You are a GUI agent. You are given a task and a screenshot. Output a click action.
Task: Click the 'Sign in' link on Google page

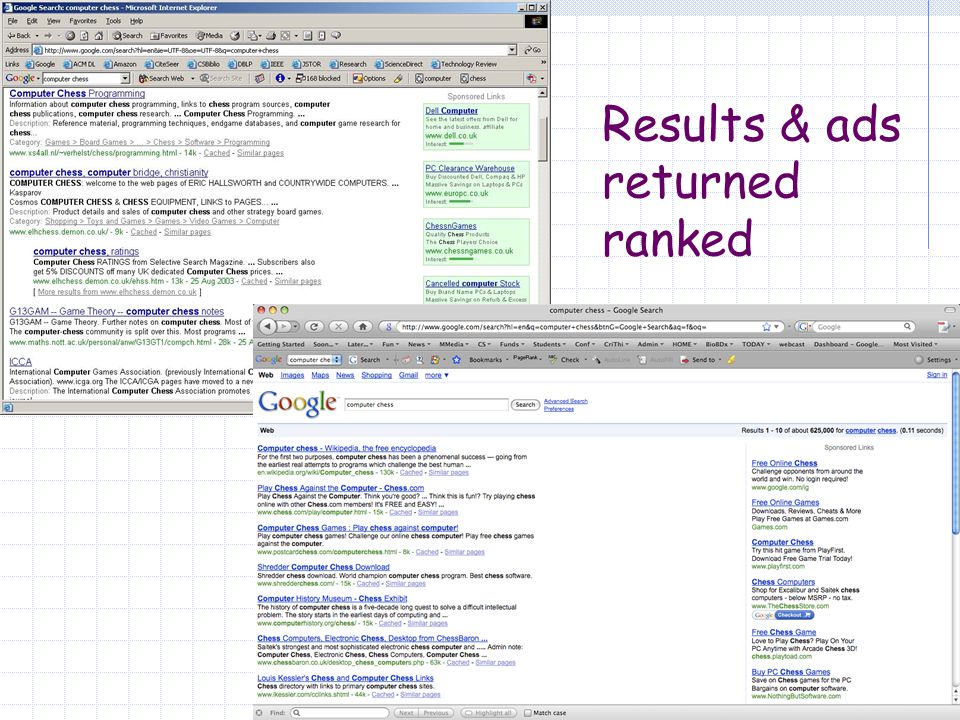(937, 375)
